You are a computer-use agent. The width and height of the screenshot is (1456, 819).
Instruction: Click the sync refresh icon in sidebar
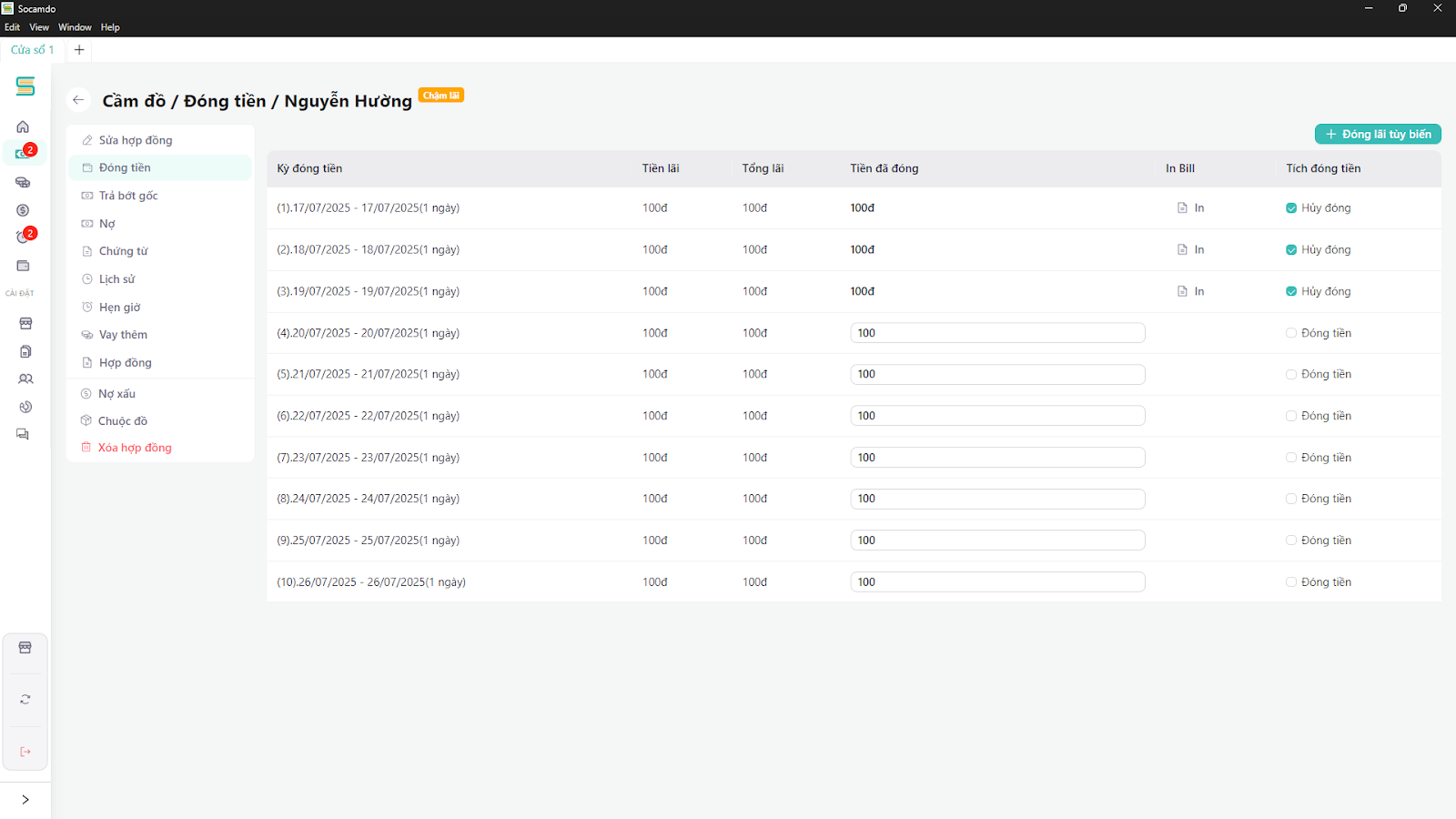25,699
